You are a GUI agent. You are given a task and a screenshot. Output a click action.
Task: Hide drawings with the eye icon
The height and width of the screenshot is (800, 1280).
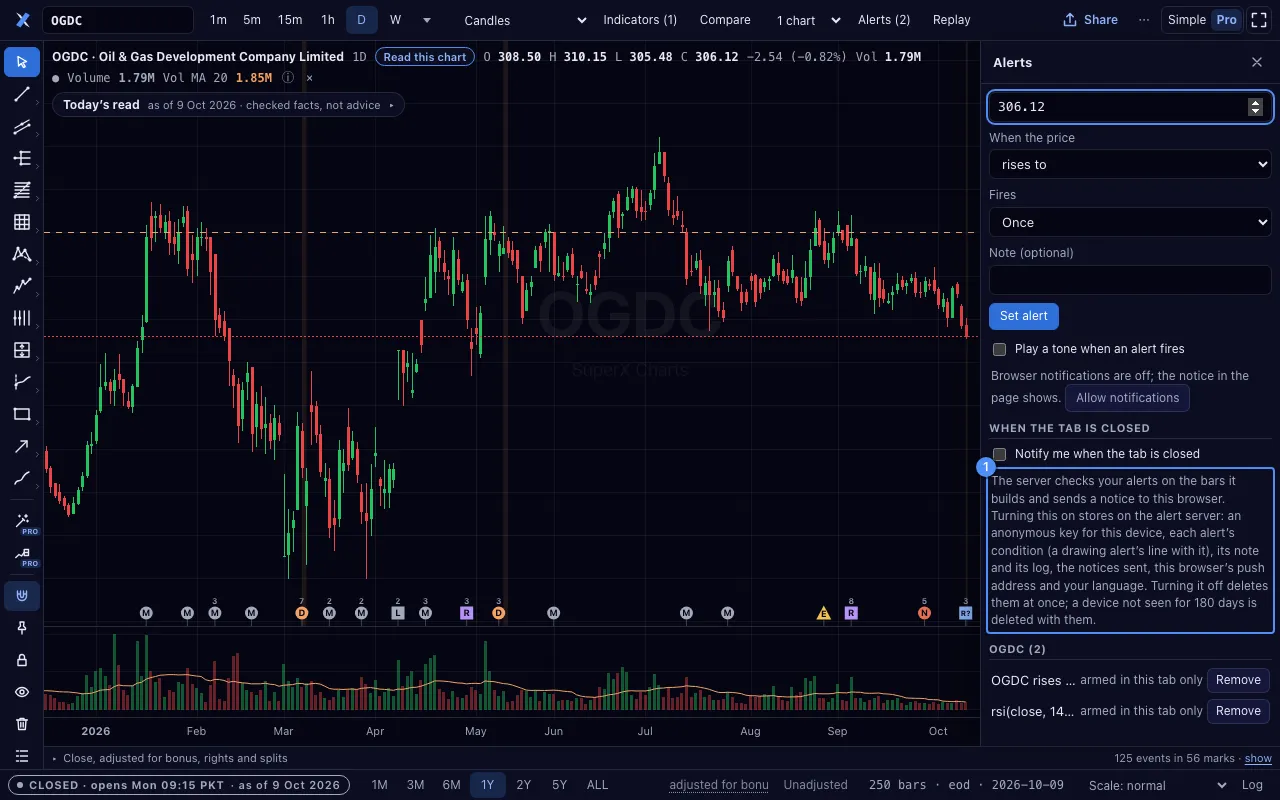22,692
